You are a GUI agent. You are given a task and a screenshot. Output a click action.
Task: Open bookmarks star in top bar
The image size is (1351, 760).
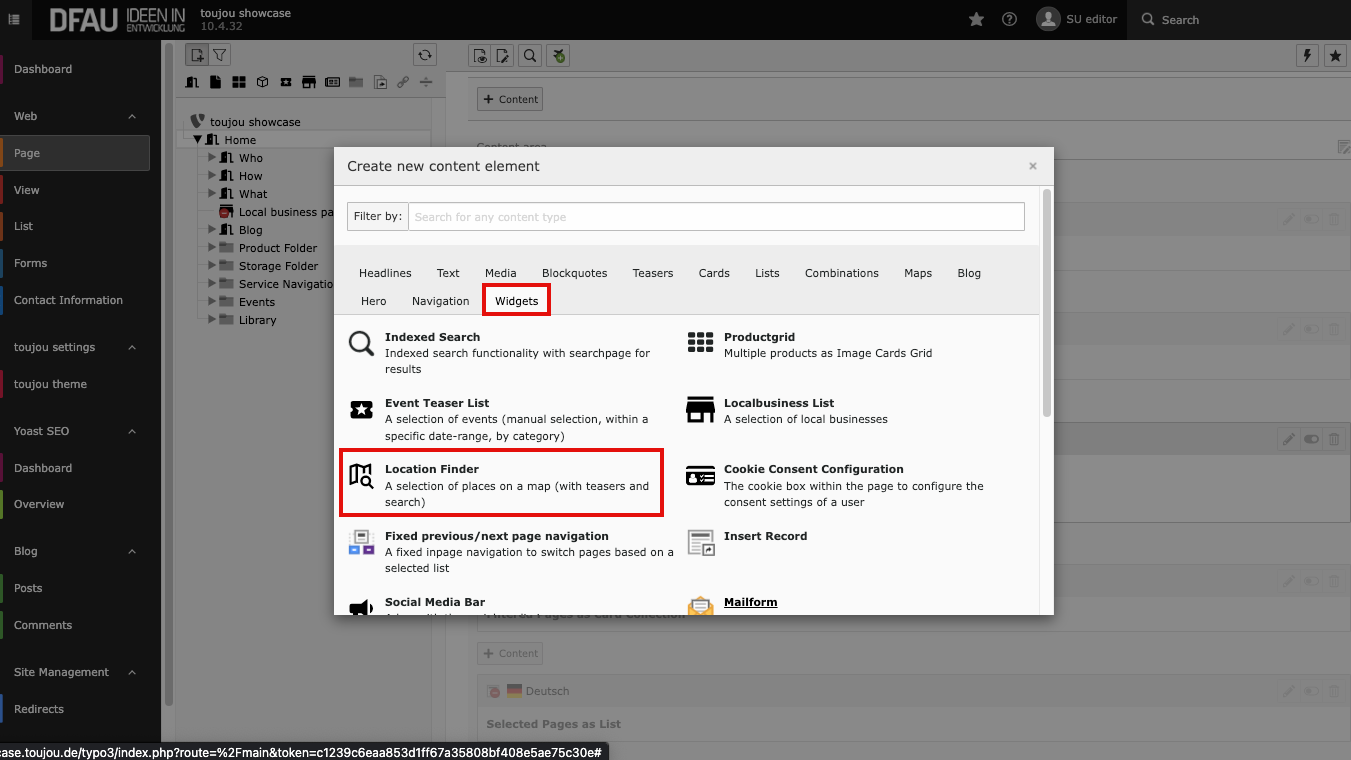(x=977, y=20)
